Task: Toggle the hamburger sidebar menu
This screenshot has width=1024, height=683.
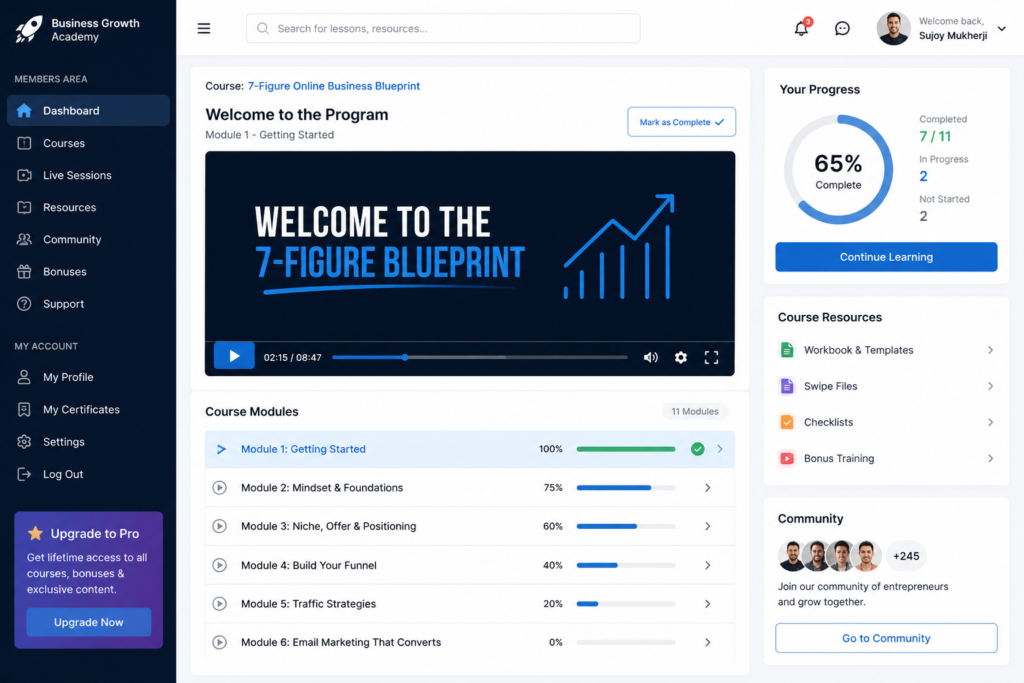Action: [x=204, y=29]
